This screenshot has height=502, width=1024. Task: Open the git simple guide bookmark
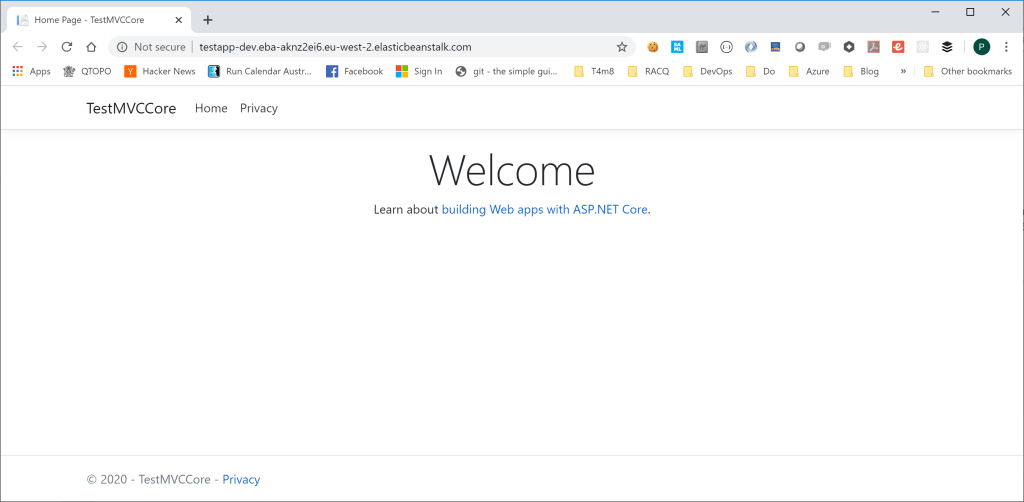click(507, 71)
